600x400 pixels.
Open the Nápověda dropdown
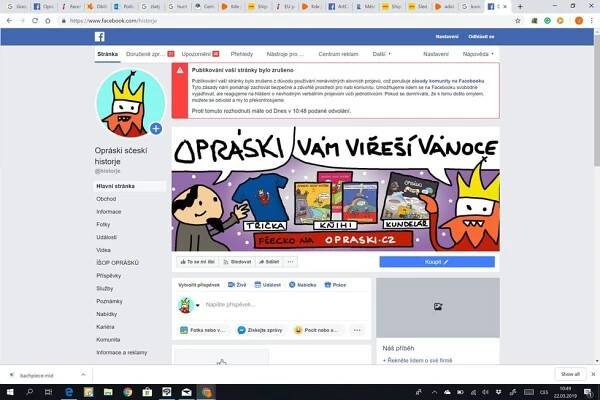click(x=478, y=54)
